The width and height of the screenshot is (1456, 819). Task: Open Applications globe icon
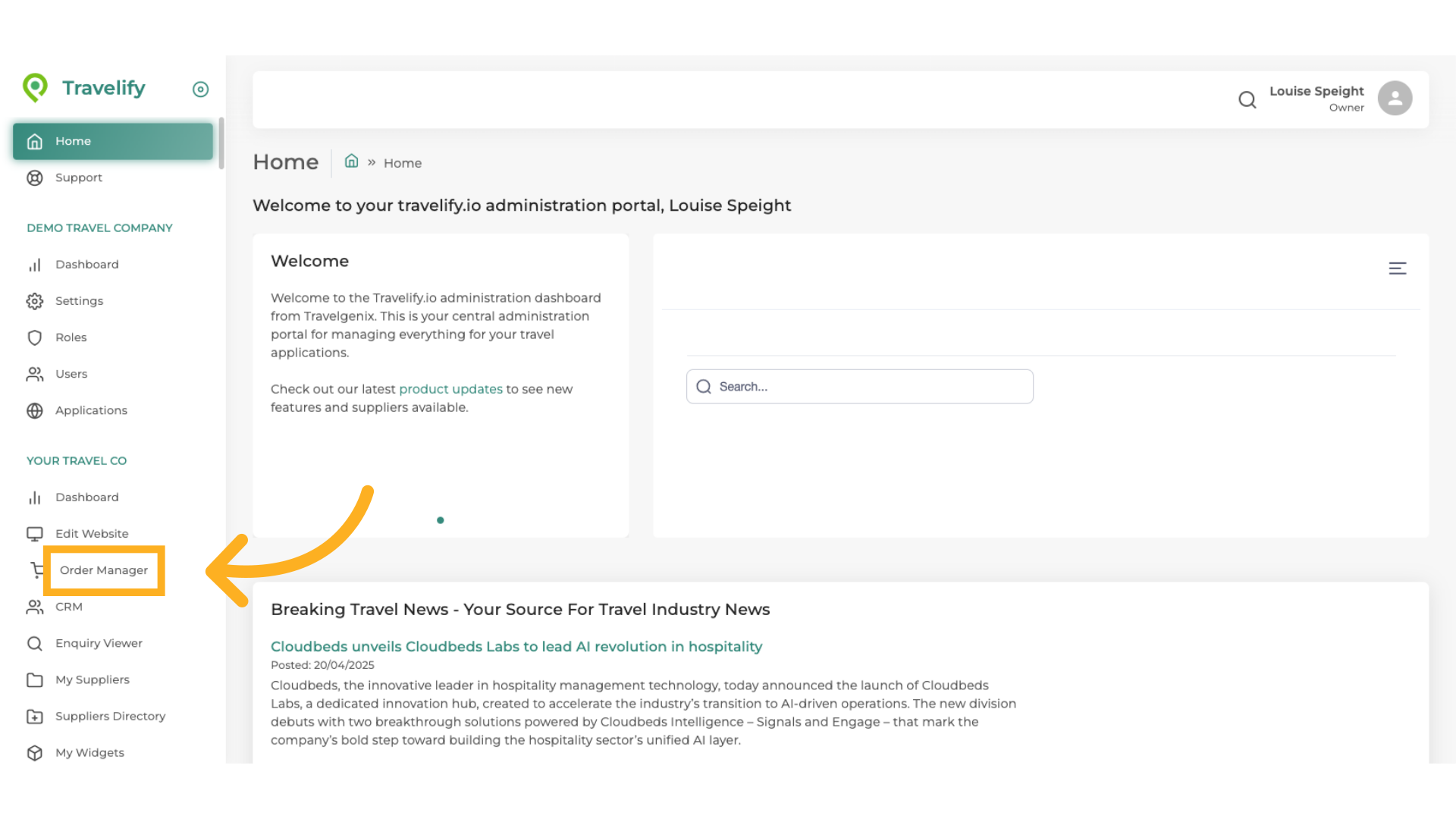[x=35, y=411]
